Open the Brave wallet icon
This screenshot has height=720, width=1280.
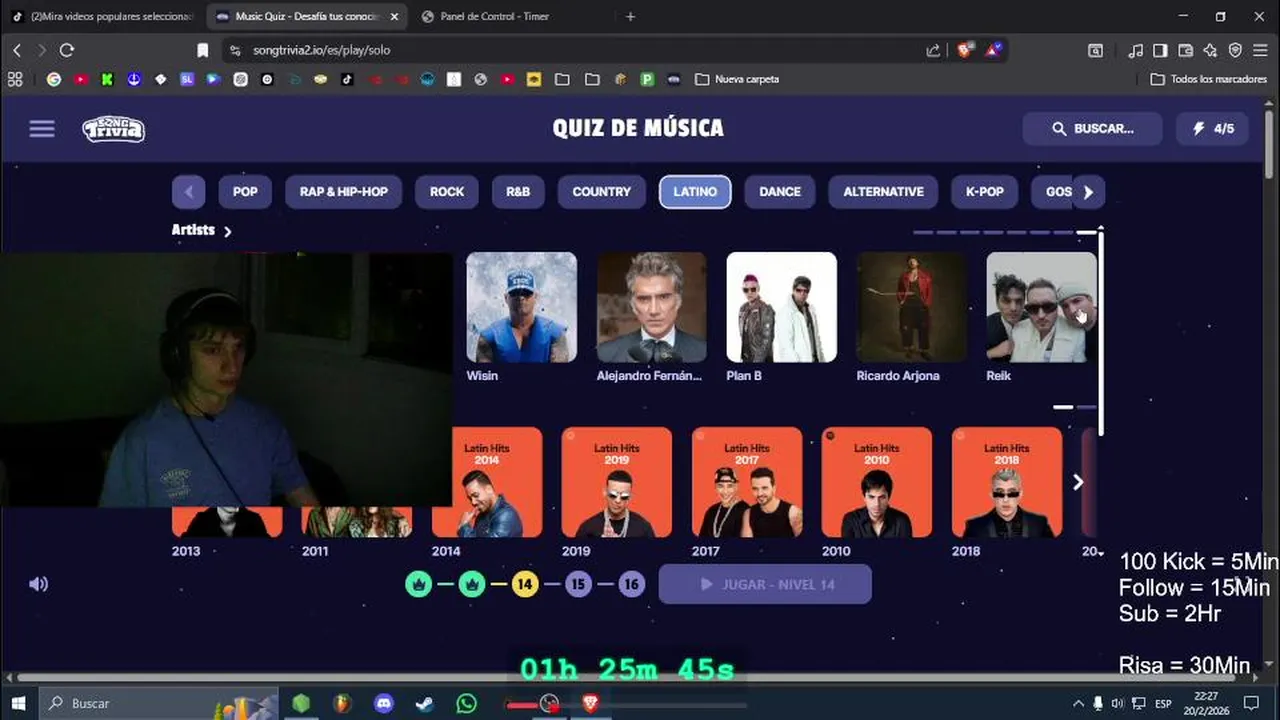[x=1185, y=50]
